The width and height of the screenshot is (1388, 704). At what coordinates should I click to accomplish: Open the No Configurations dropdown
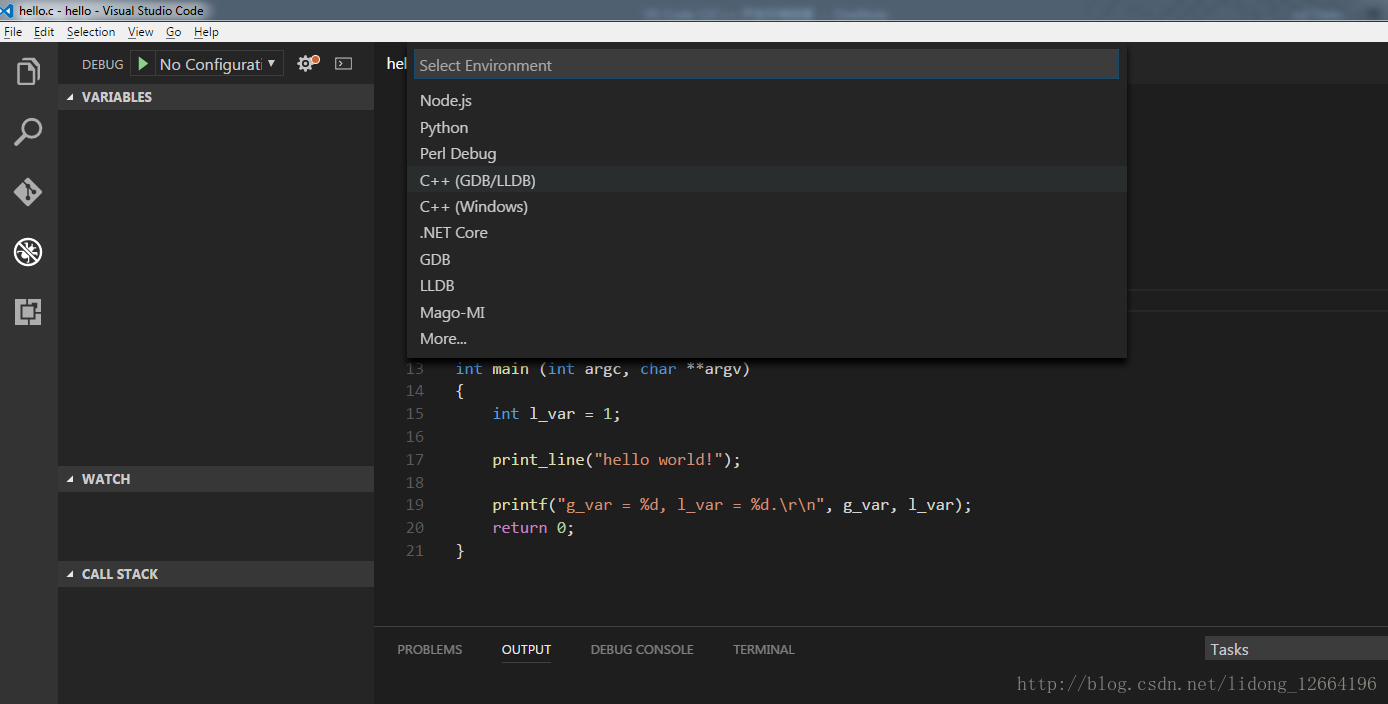tap(219, 64)
